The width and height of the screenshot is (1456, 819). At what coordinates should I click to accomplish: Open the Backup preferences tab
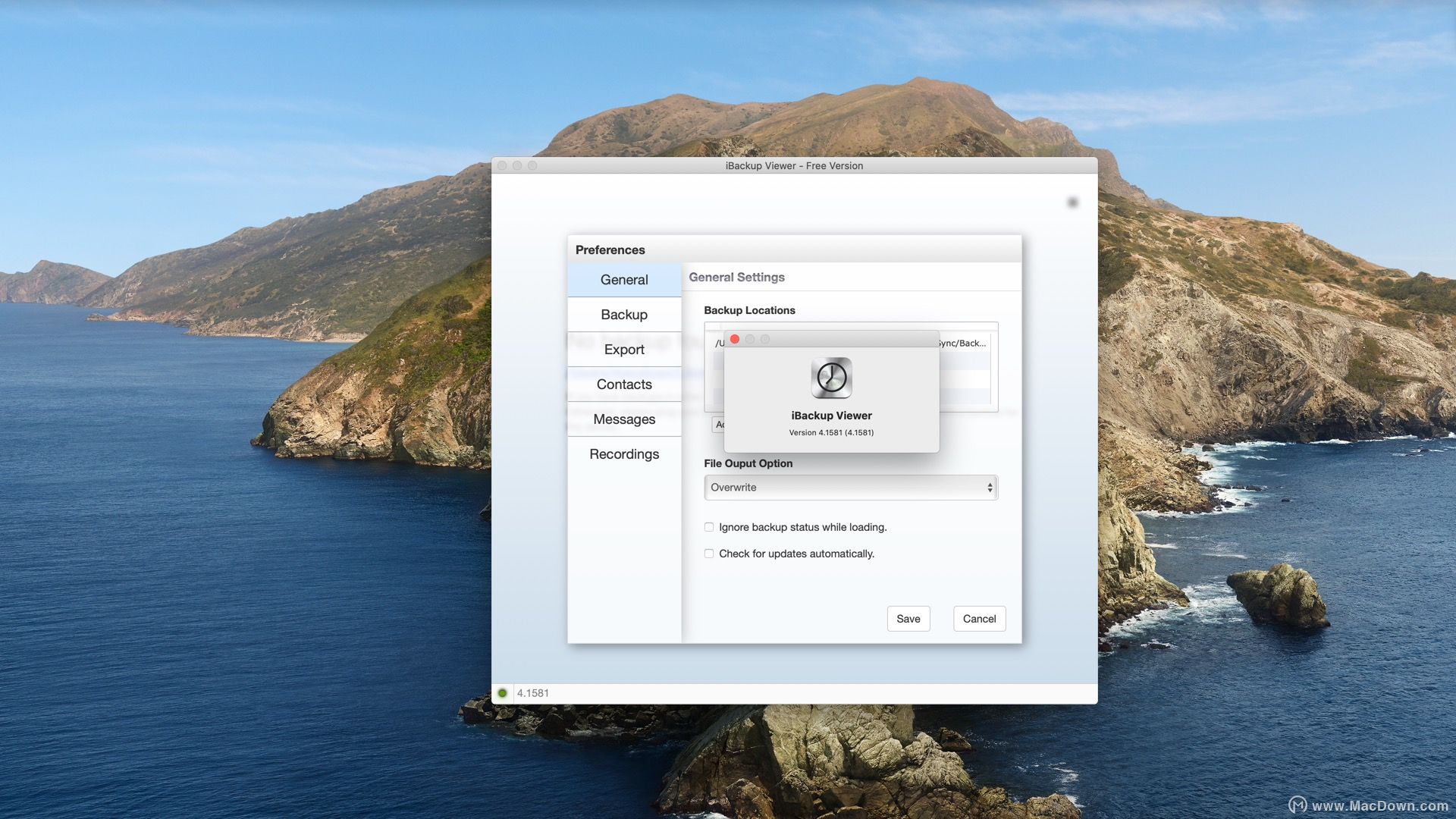point(624,315)
